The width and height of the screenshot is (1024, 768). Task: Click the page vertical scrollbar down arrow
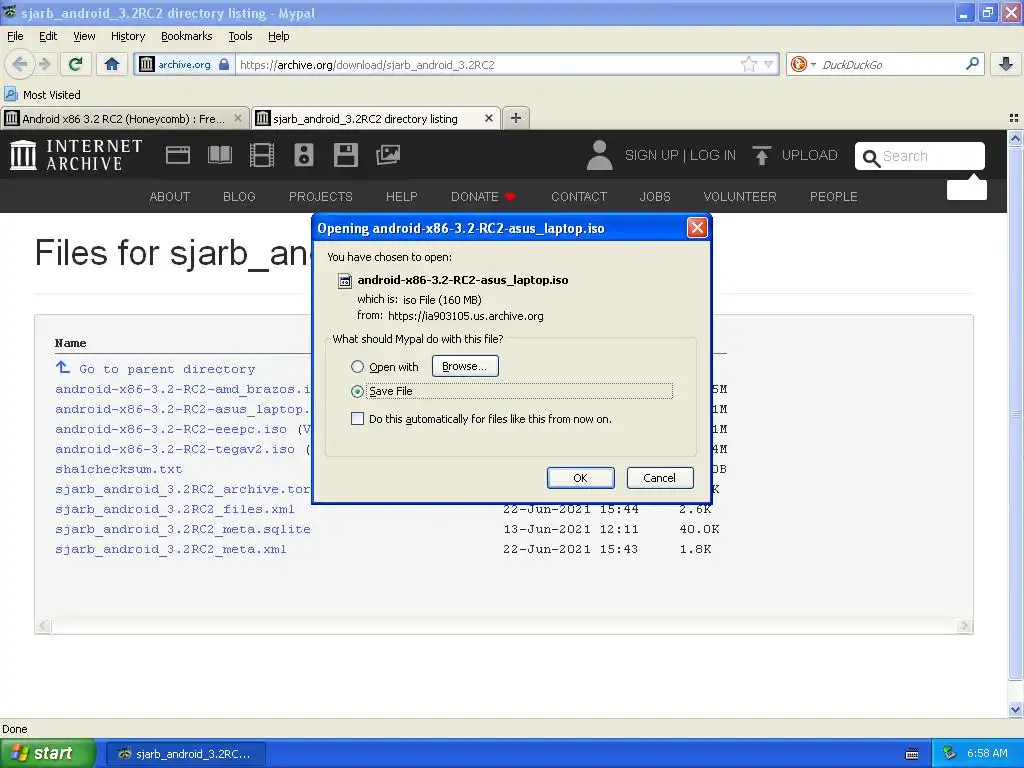(x=1015, y=709)
